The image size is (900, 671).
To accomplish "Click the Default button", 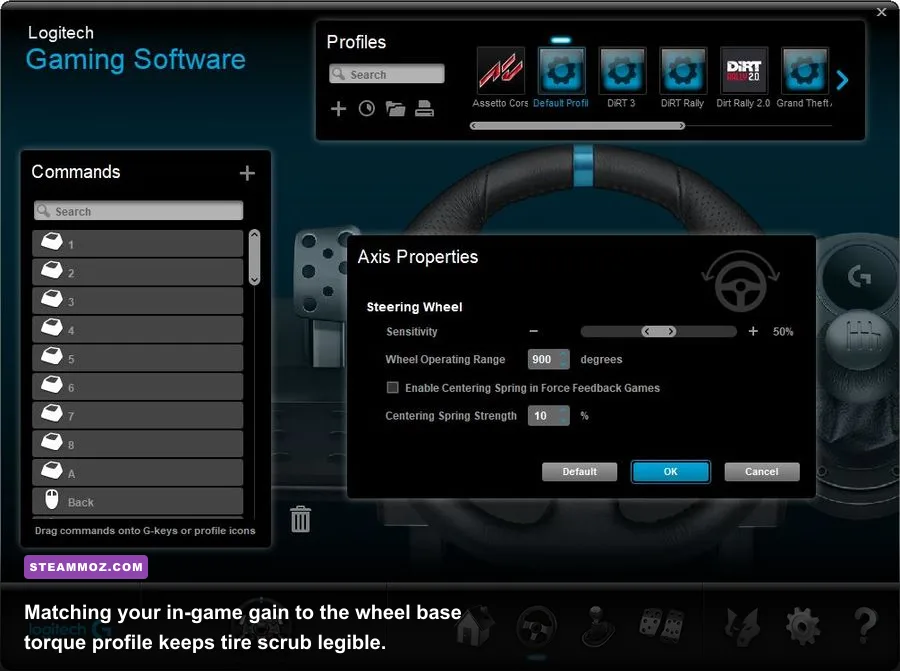I will tap(579, 472).
